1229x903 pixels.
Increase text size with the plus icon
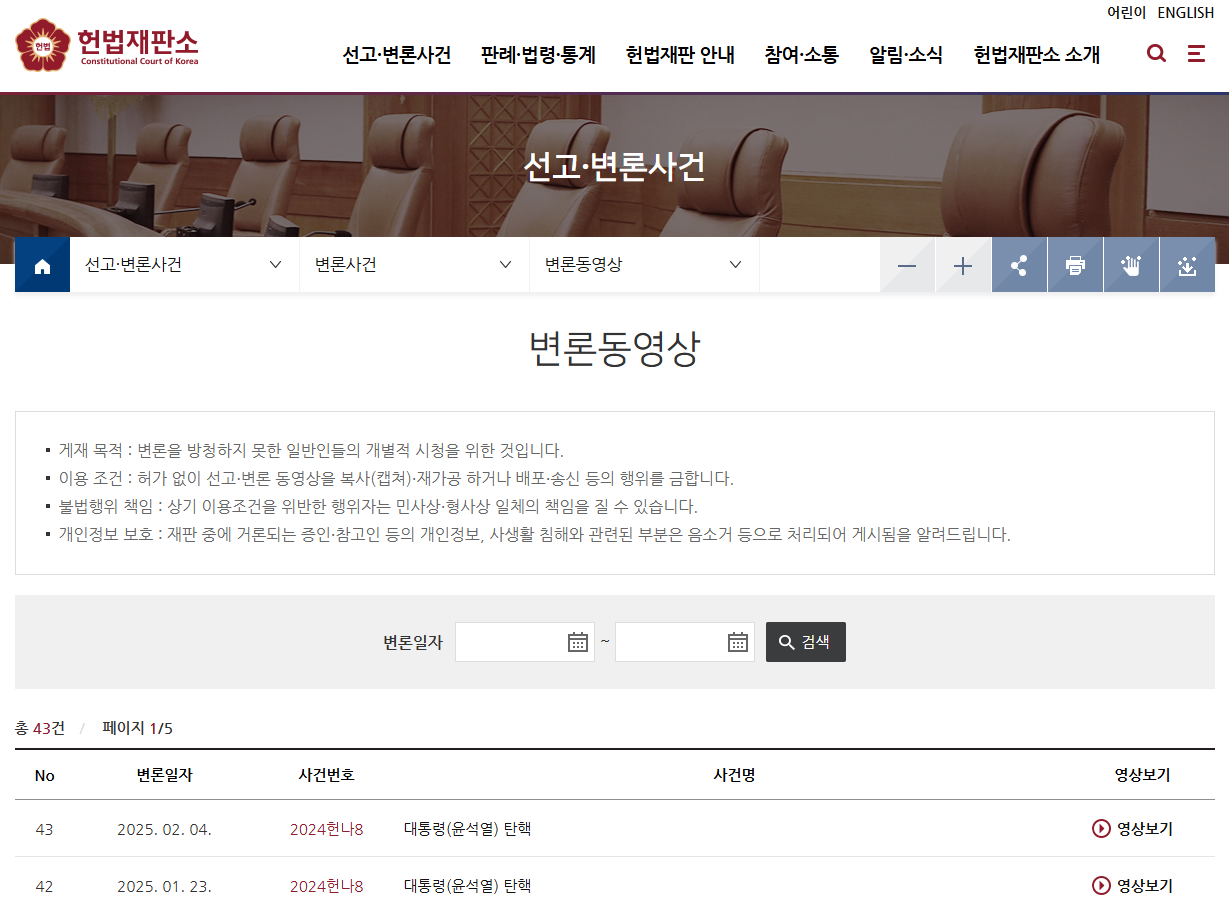coord(962,264)
